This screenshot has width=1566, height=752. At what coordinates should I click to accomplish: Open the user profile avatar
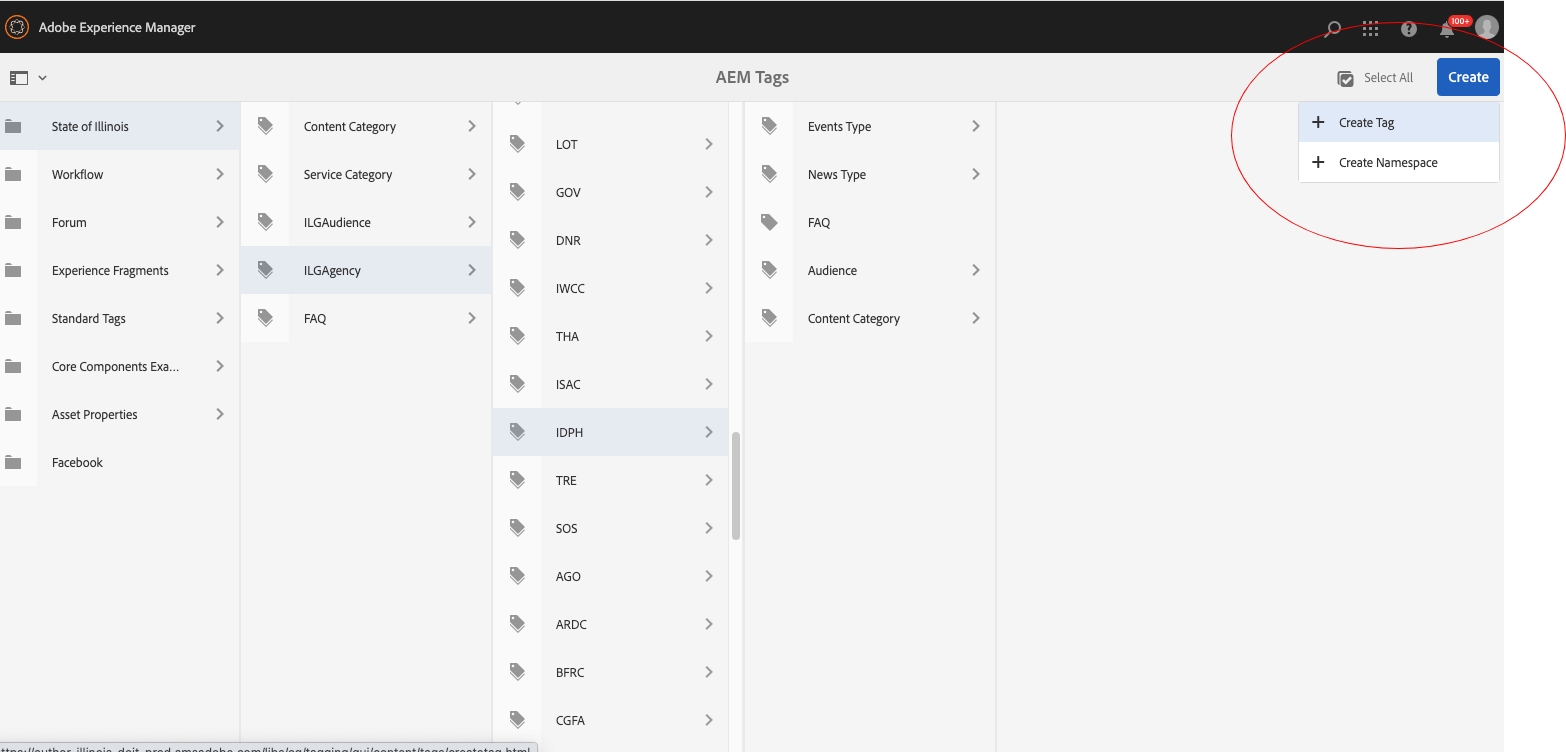[x=1485, y=27]
